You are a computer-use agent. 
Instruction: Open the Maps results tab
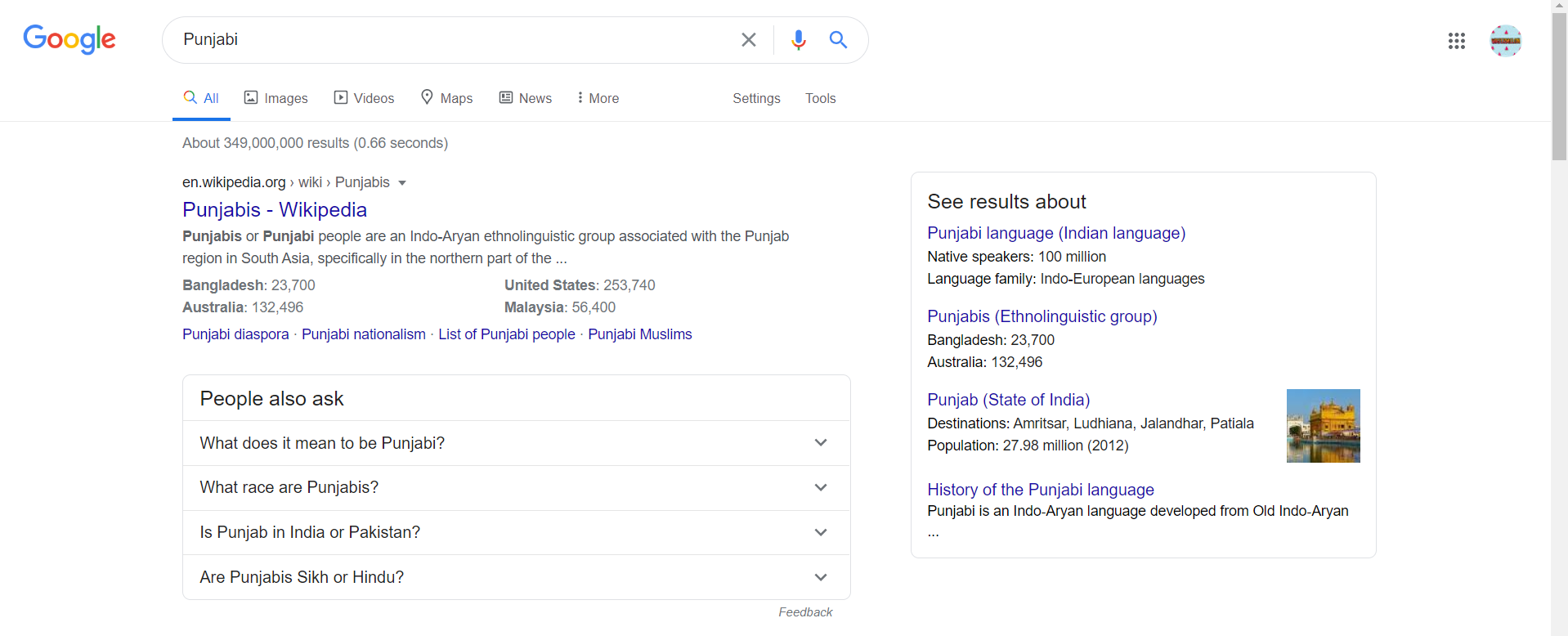tap(446, 98)
